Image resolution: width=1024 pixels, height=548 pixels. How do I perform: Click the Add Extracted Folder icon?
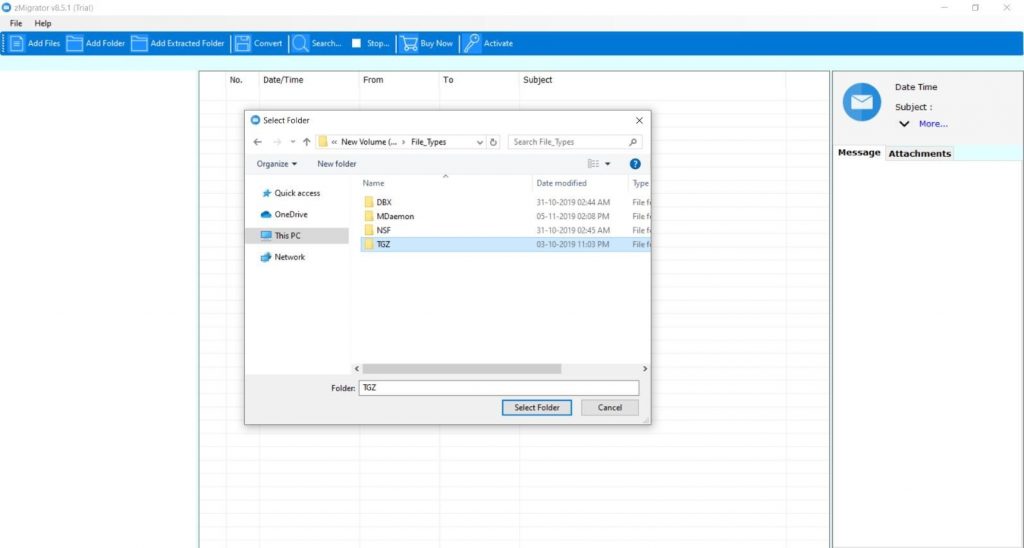pos(139,44)
